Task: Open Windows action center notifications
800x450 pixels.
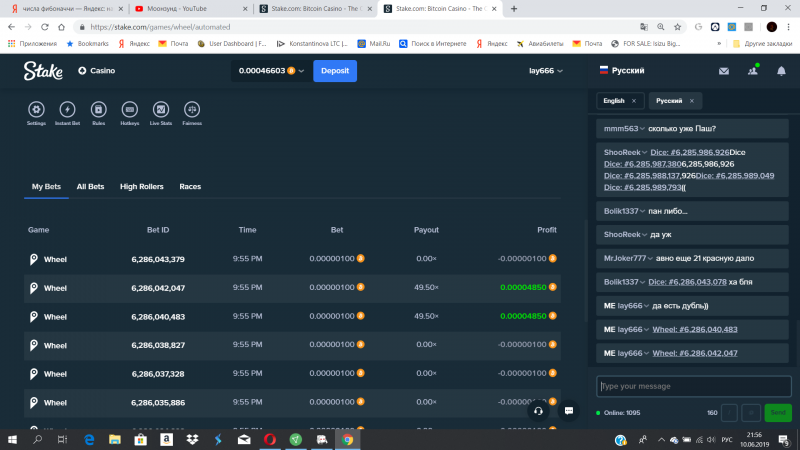Action: pyautogui.click(x=784, y=440)
